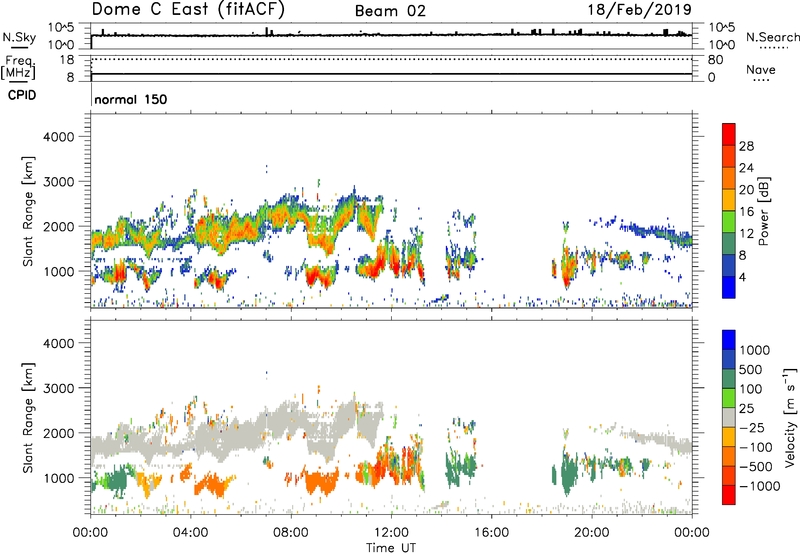Click the '4' power colorbar tick
The width and height of the screenshot is (800, 554).
[742, 277]
